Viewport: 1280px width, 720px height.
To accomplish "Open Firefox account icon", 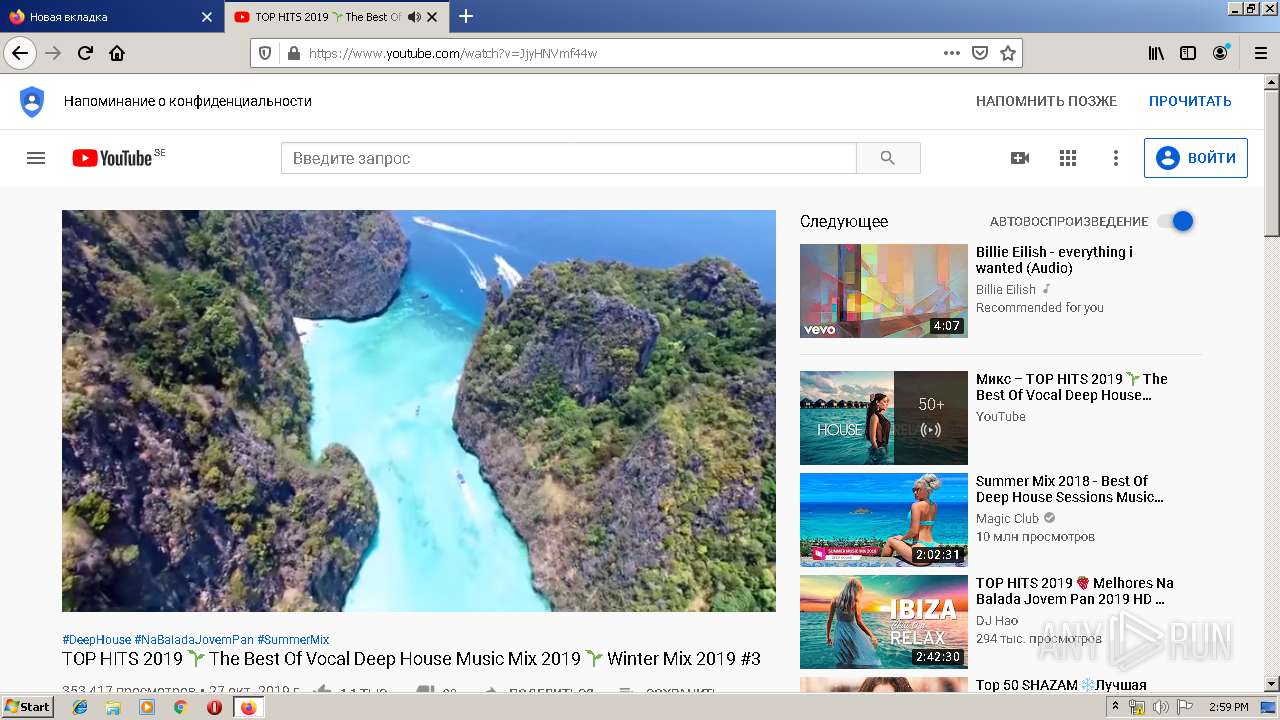I will (1220, 53).
